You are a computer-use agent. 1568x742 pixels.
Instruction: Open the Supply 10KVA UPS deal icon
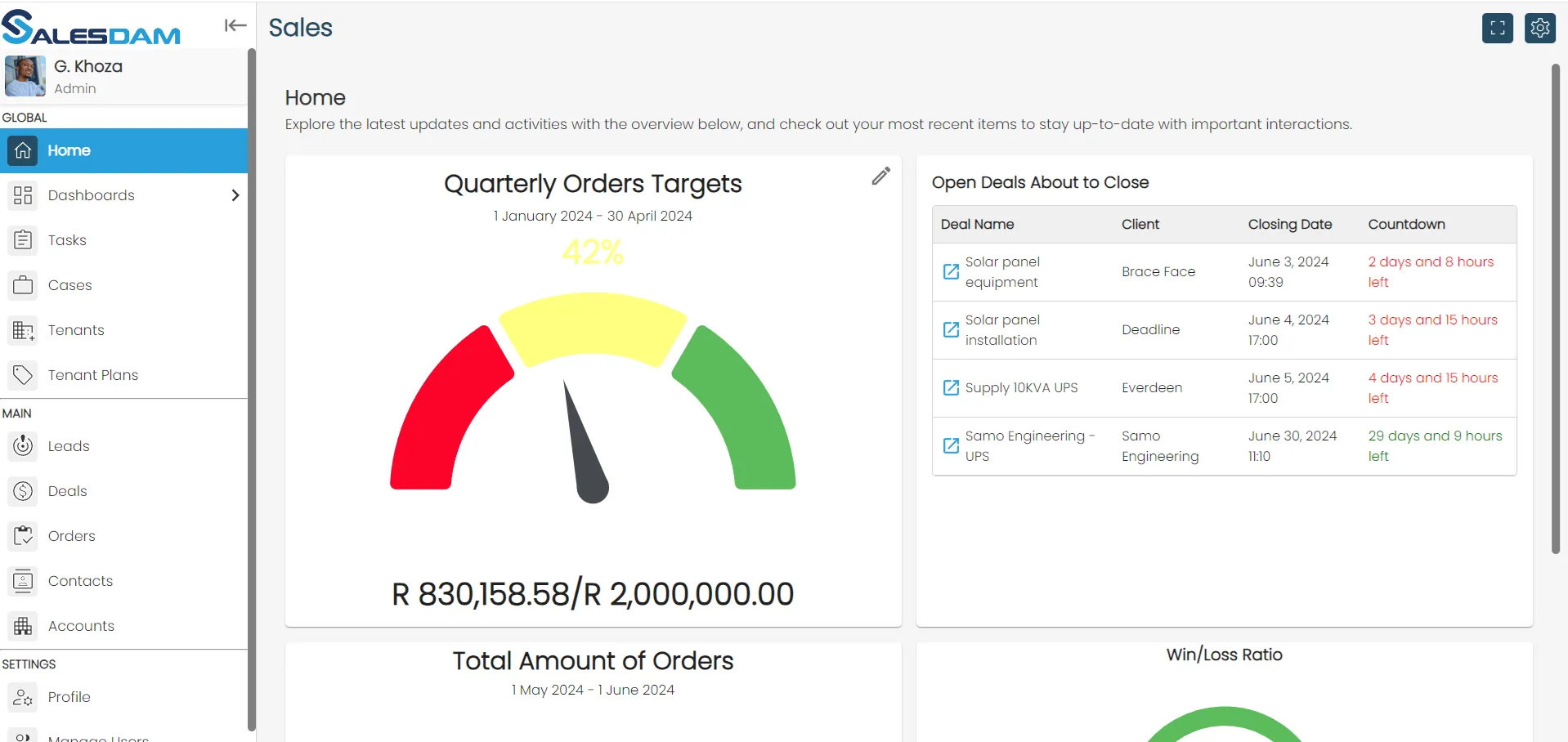pos(949,388)
